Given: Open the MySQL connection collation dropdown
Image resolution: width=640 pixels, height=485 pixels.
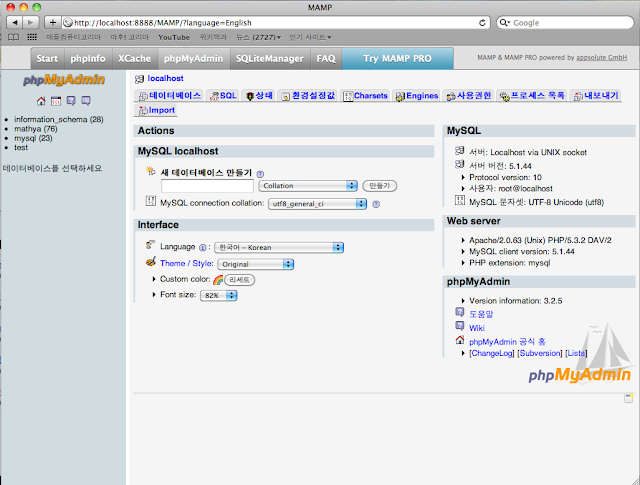Looking at the screenshot, I should (x=318, y=204).
